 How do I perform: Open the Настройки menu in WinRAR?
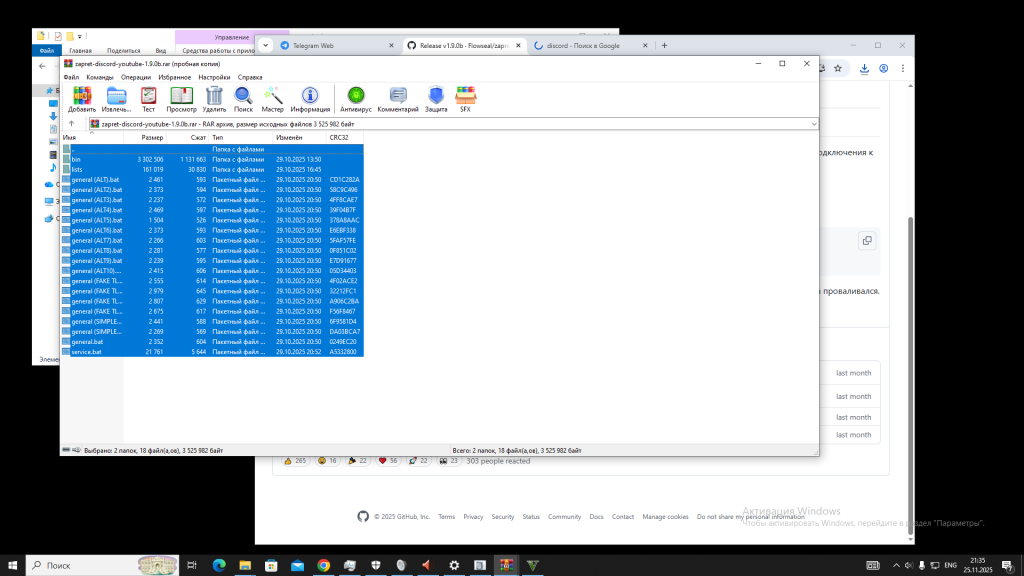214,77
